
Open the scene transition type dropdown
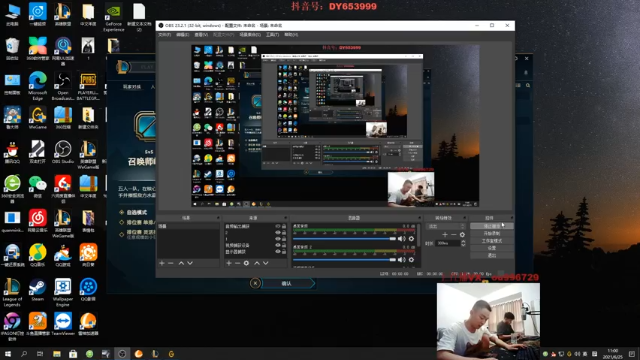click(x=445, y=226)
